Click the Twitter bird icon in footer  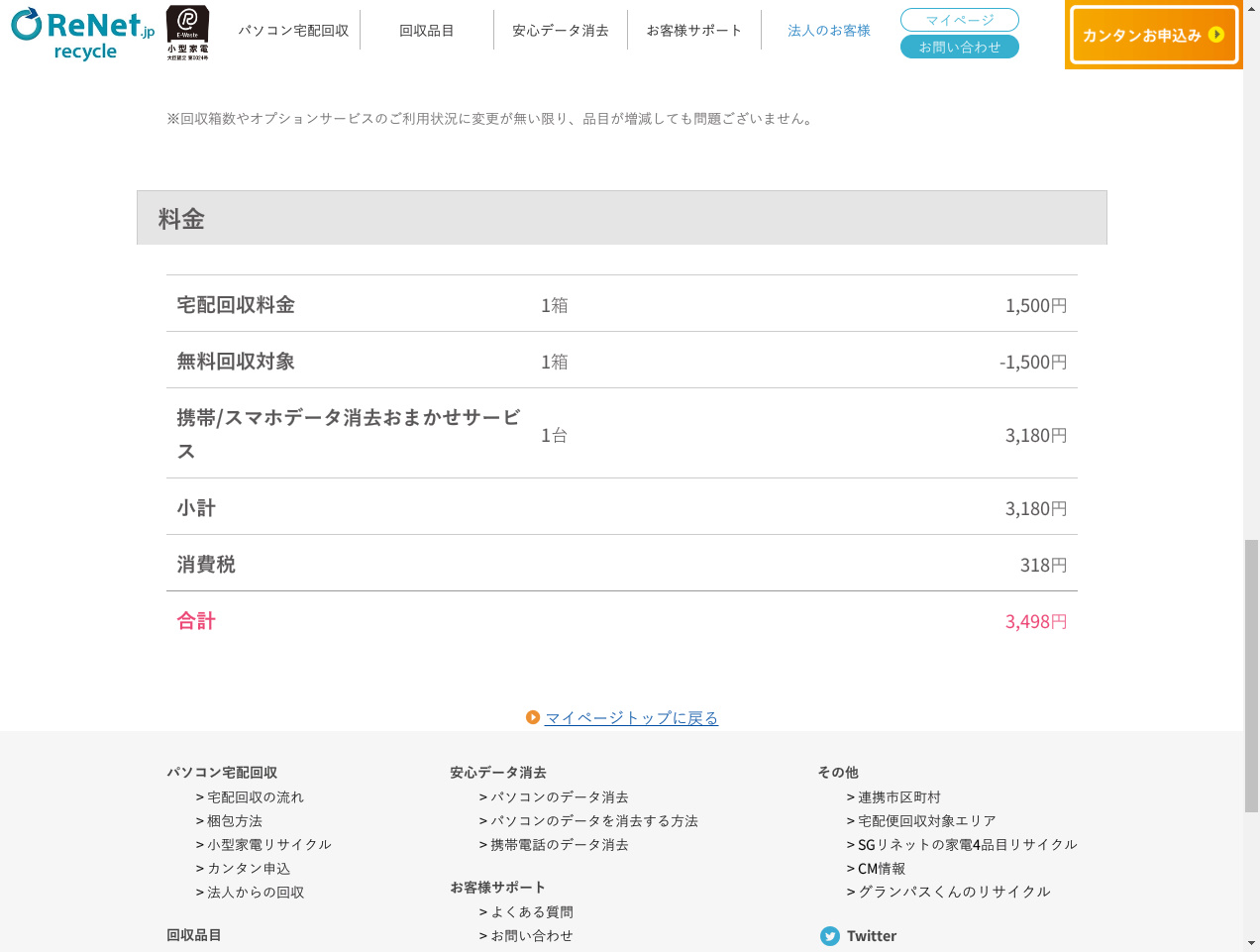[x=830, y=936]
